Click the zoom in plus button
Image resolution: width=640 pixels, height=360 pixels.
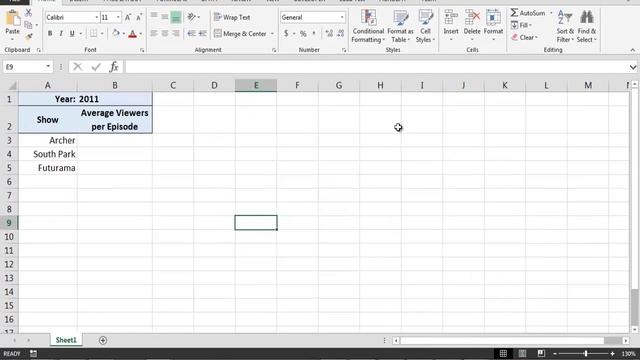pos(612,353)
